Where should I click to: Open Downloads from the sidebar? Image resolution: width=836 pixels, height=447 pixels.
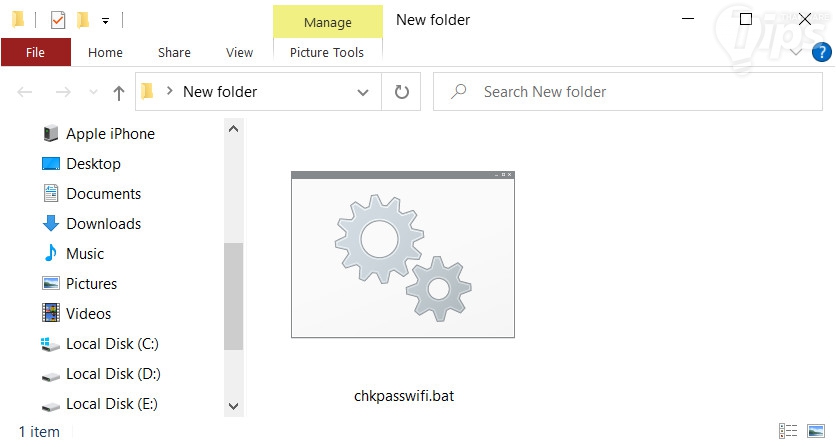pyautogui.click(x=103, y=224)
